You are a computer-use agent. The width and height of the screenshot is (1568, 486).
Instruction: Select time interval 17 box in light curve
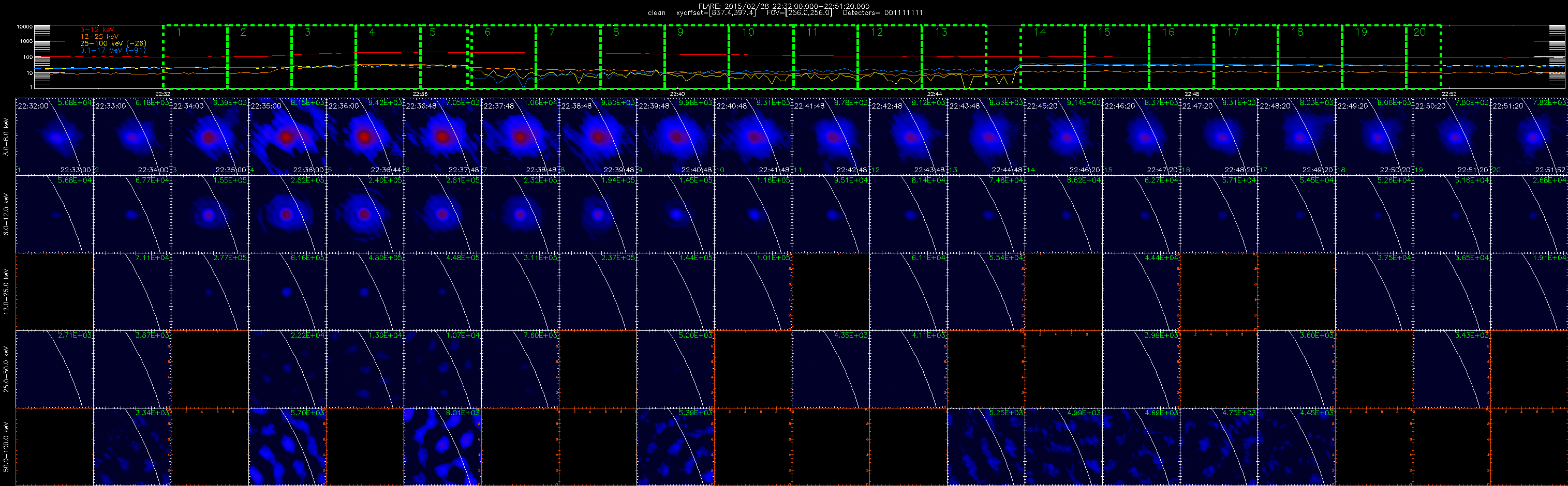(x=1246, y=57)
